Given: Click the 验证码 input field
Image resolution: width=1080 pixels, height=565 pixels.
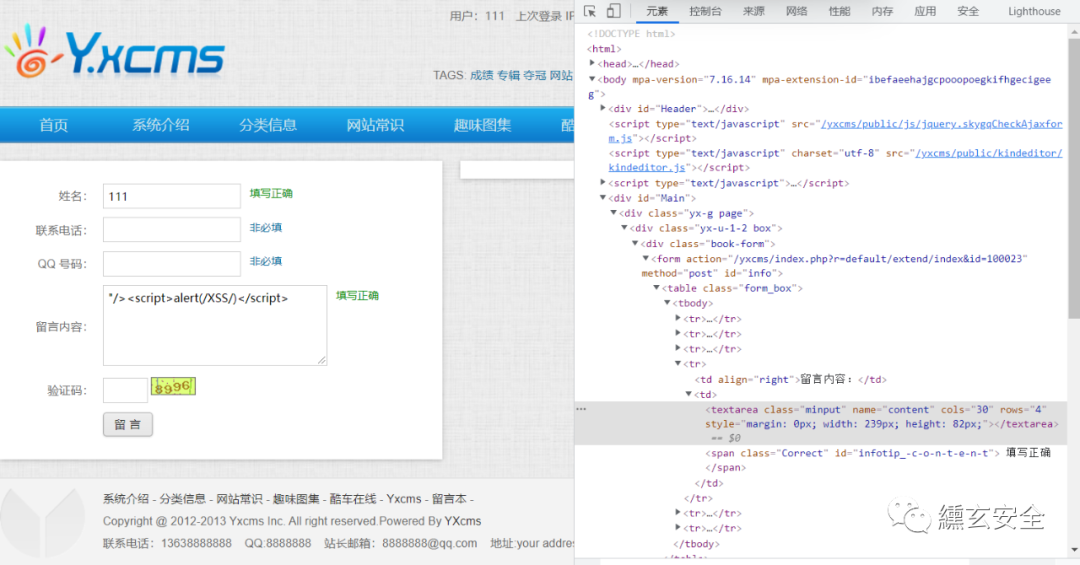Looking at the screenshot, I should 125,390.
